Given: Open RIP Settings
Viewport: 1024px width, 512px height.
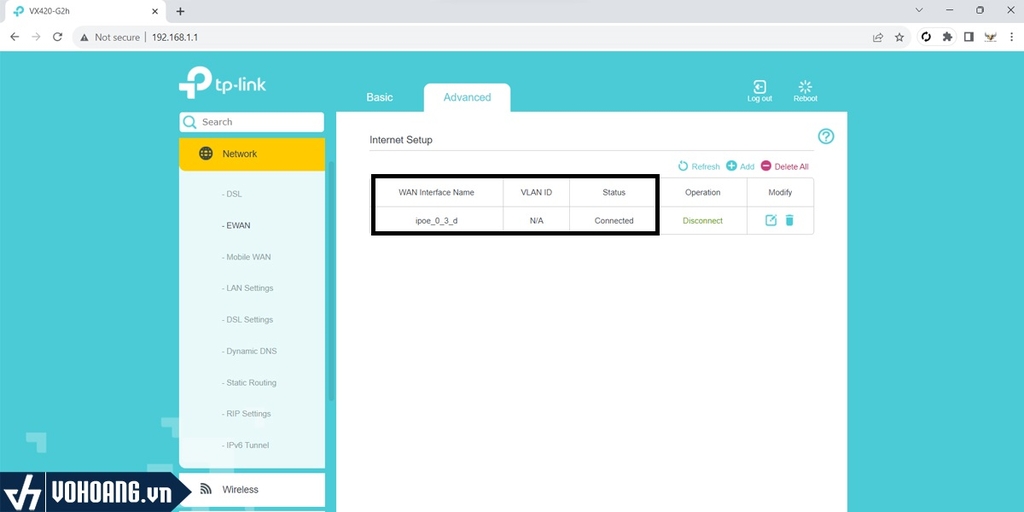Looking at the screenshot, I should [x=246, y=413].
